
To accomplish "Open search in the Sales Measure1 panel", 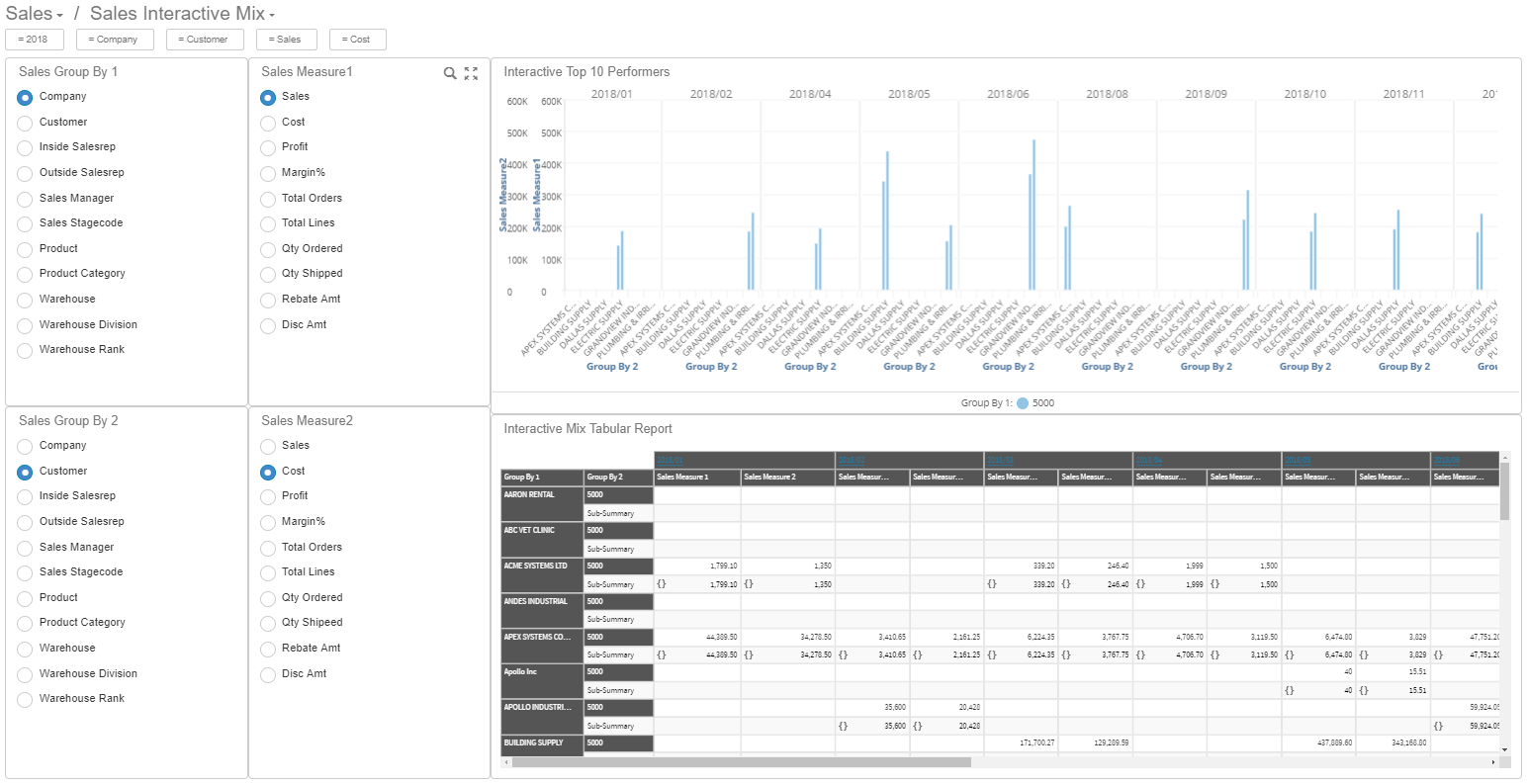I will click(448, 73).
